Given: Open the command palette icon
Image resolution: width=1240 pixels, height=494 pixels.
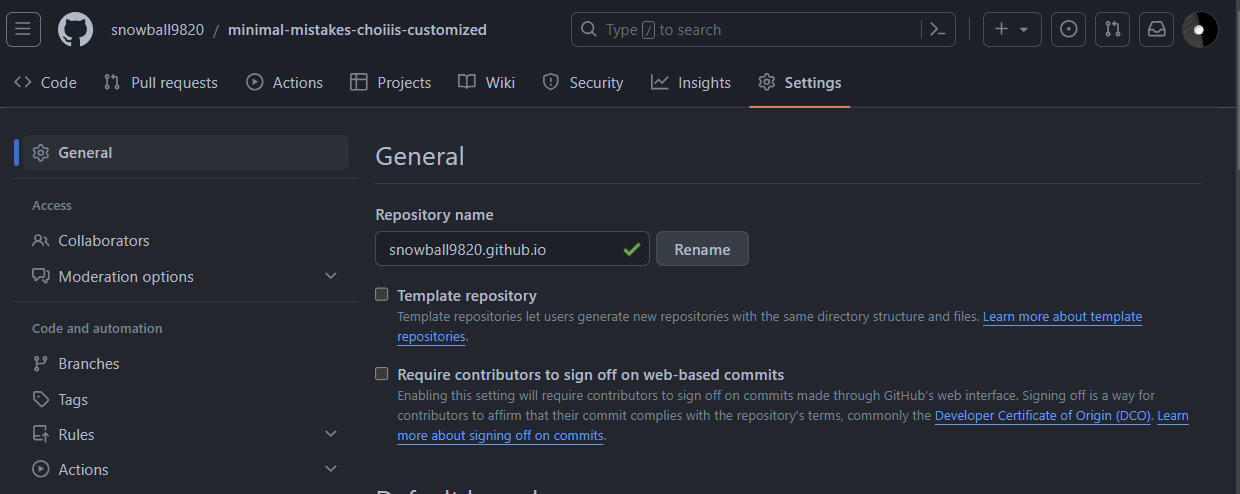Looking at the screenshot, I should pos(937,29).
